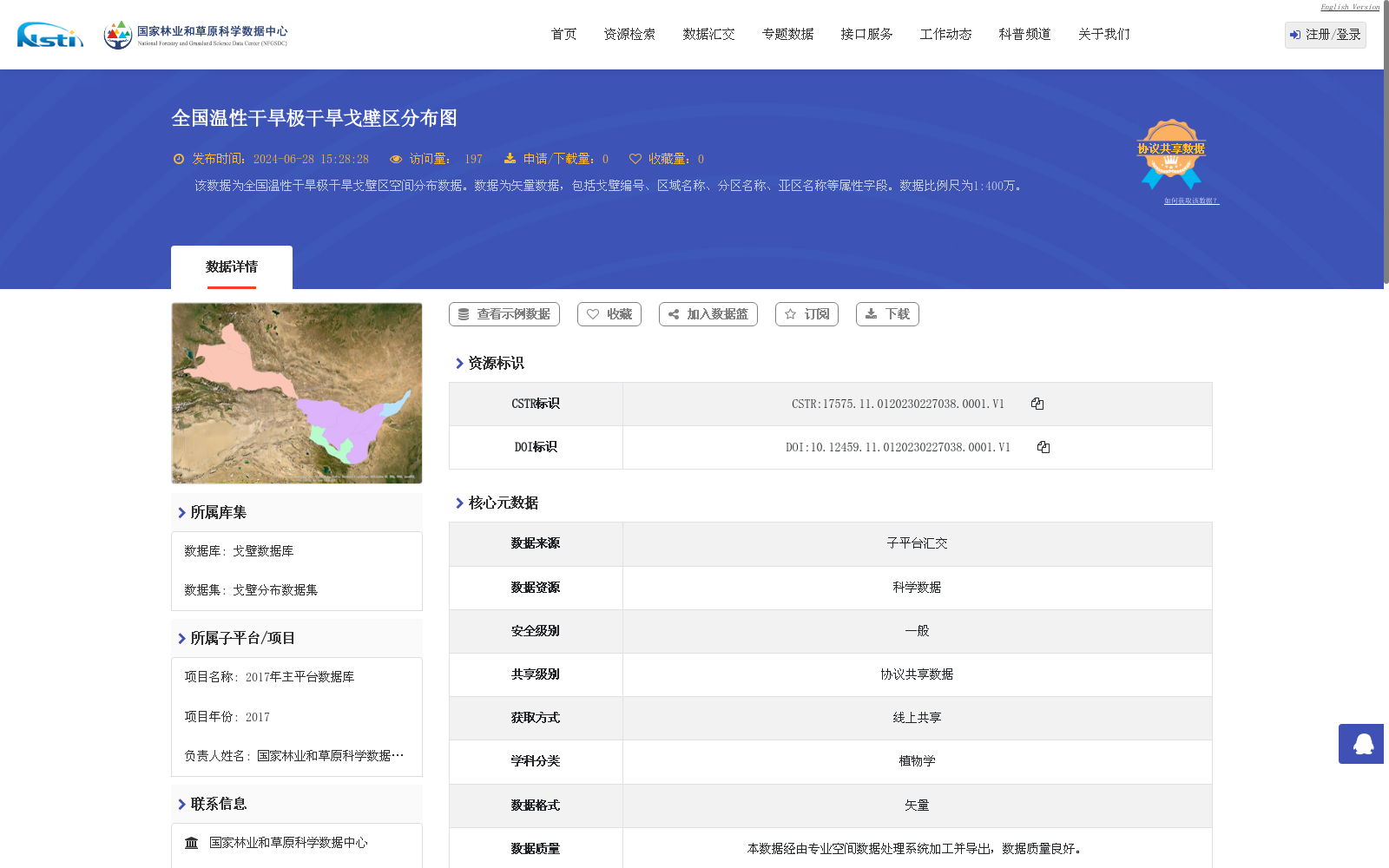Click the building icon in 联系信息 section
This screenshot has width=1389, height=868.
click(192, 842)
